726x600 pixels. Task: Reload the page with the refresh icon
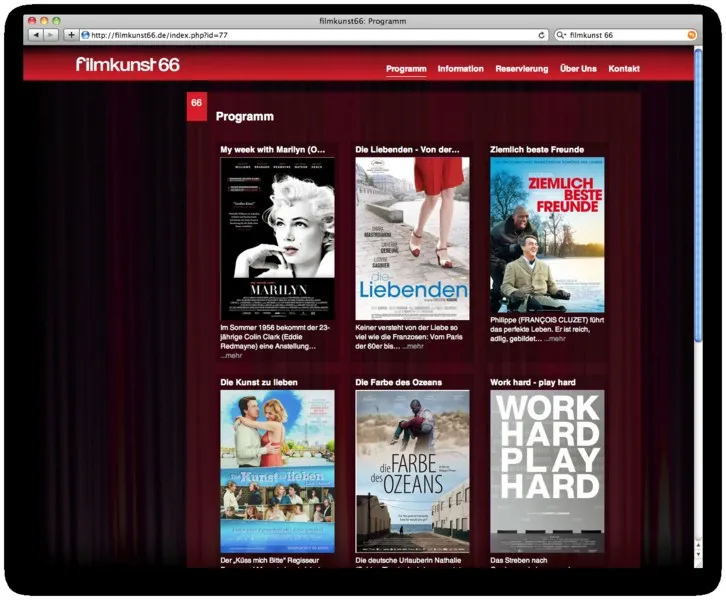click(x=541, y=35)
